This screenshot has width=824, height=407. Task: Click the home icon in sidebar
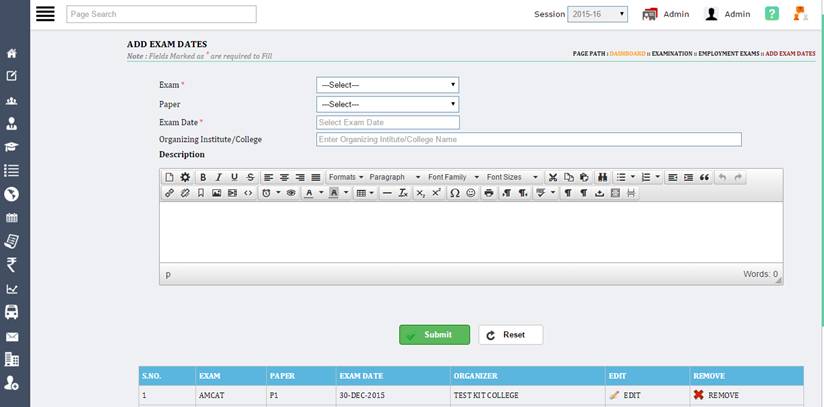[x=12, y=53]
